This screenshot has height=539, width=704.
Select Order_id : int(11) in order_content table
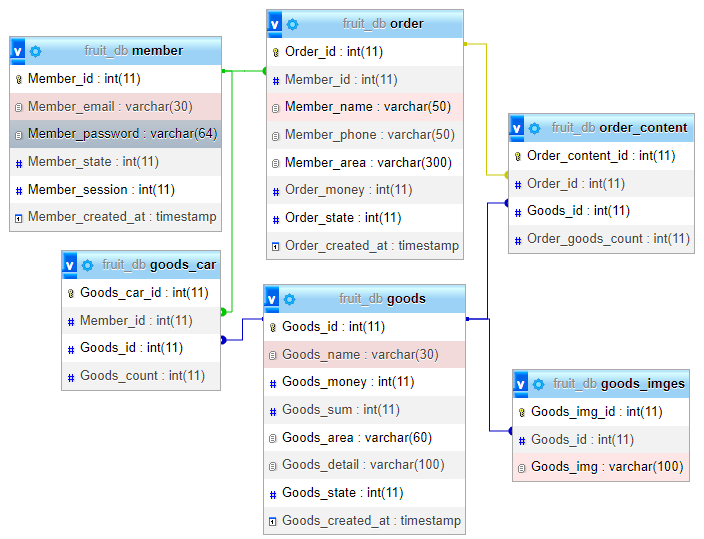[601, 184]
